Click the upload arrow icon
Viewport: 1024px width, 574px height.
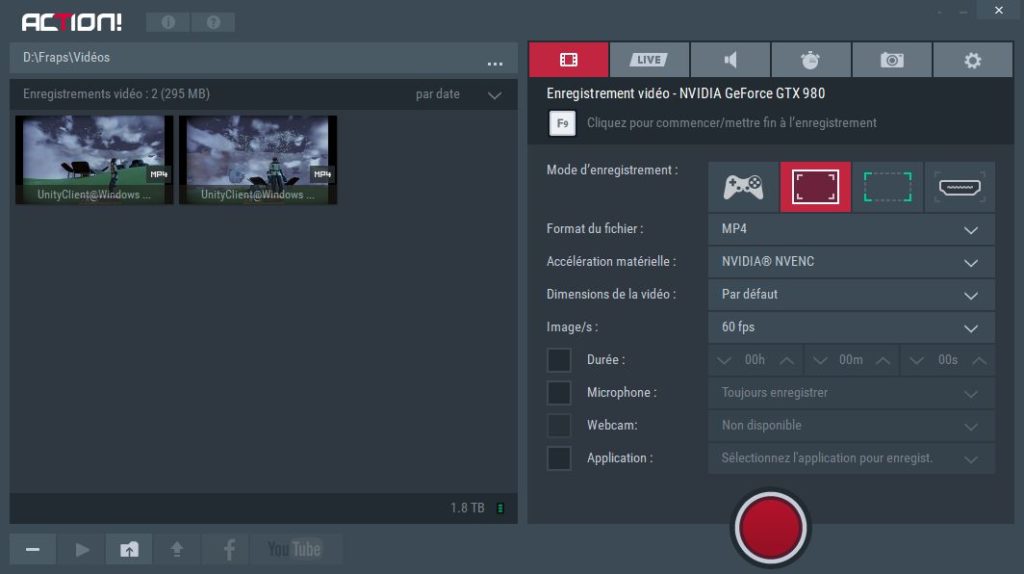pos(177,549)
